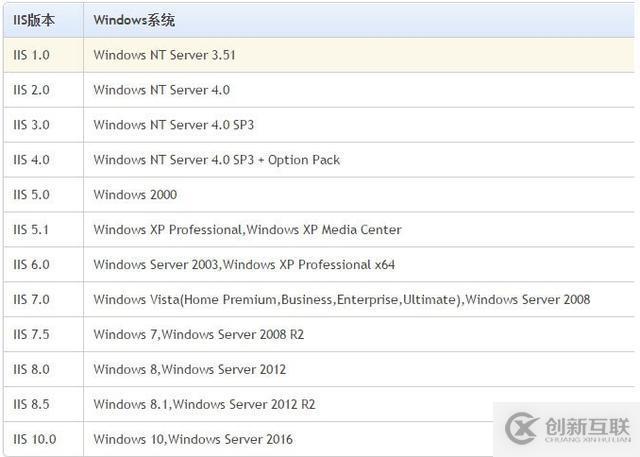Select the IIS 3.0 row label

[31, 125]
